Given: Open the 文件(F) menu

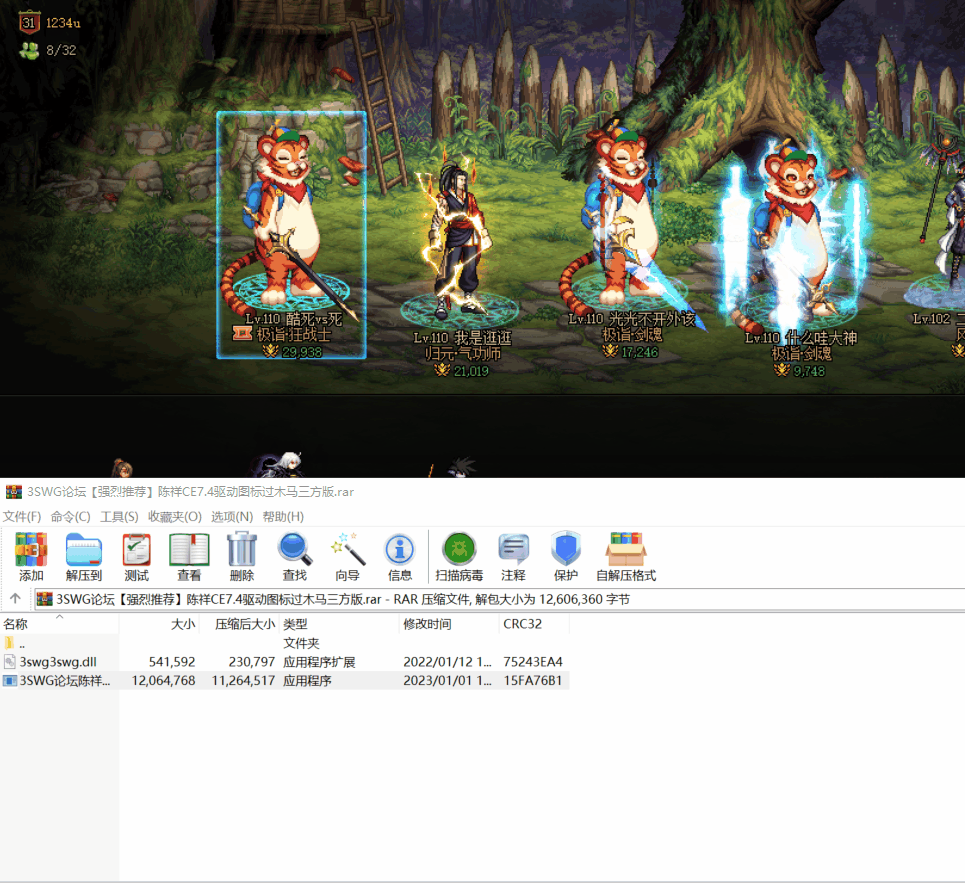Looking at the screenshot, I should [x=22, y=516].
